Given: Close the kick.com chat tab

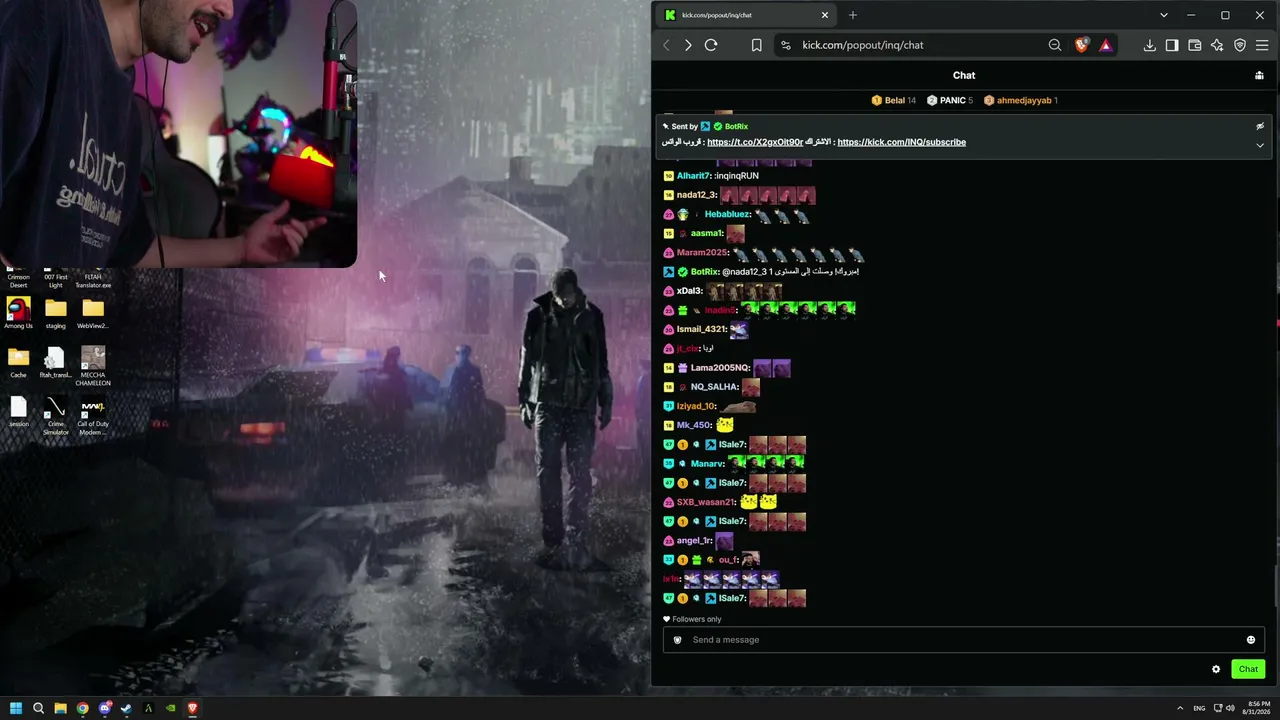Looking at the screenshot, I should point(825,15).
